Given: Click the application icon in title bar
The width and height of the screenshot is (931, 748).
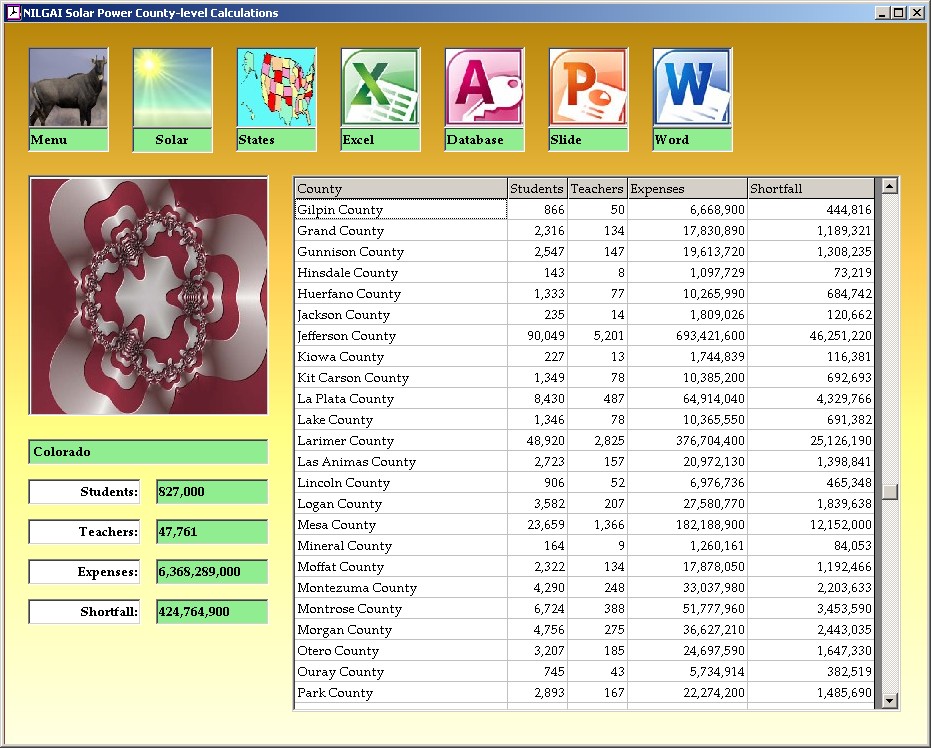Looking at the screenshot, I should tap(13, 13).
